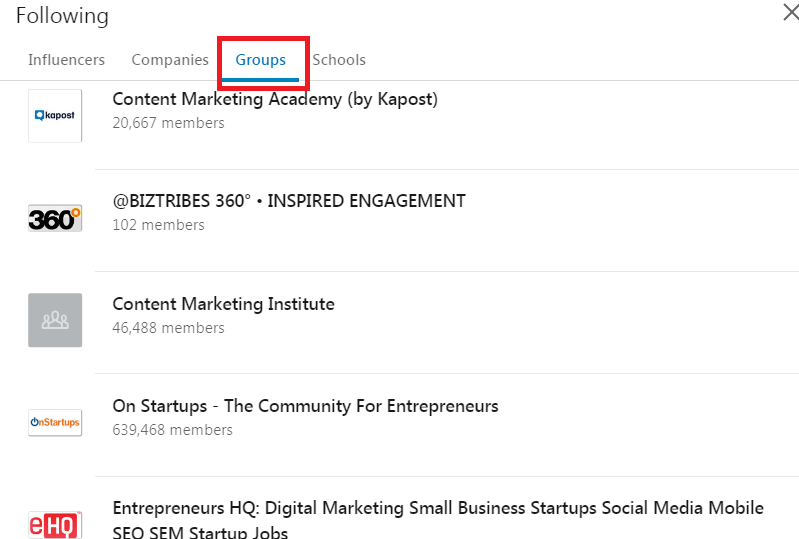Open the OnStartups logo icon
This screenshot has width=799, height=539.
tap(55, 422)
